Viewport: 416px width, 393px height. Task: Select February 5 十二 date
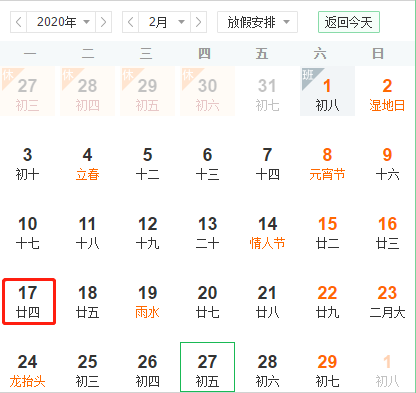tap(147, 164)
